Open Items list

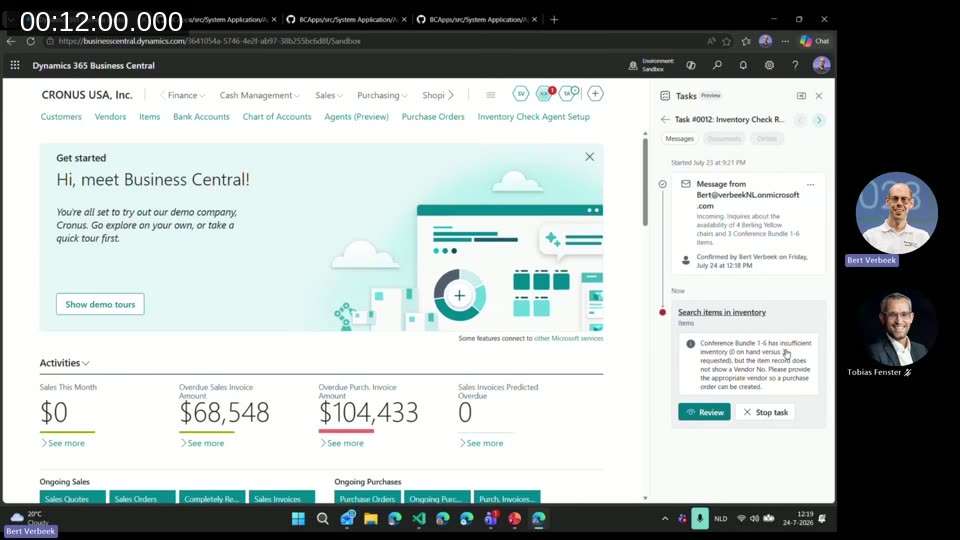click(149, 116)
